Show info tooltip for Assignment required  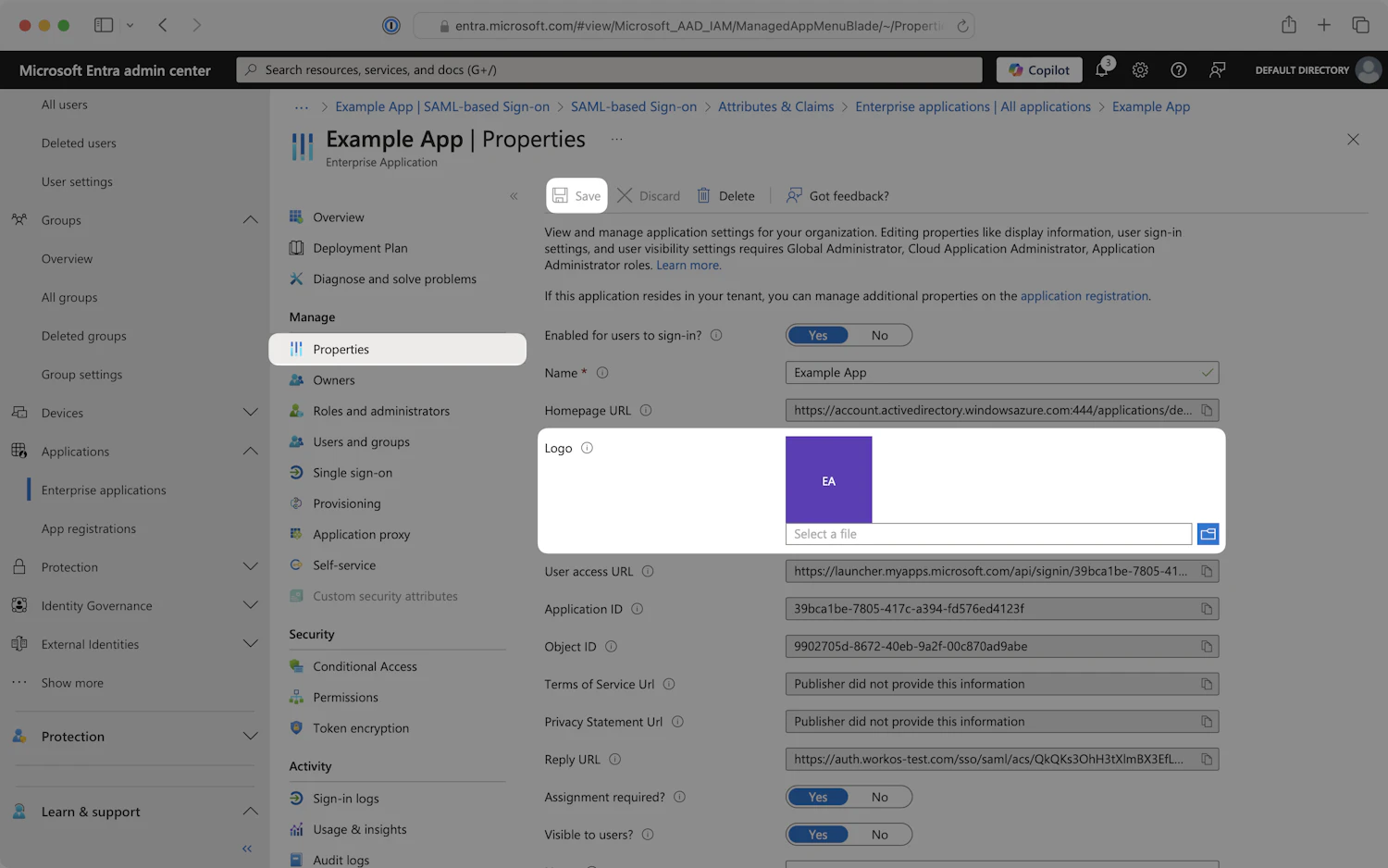(679, 797)
